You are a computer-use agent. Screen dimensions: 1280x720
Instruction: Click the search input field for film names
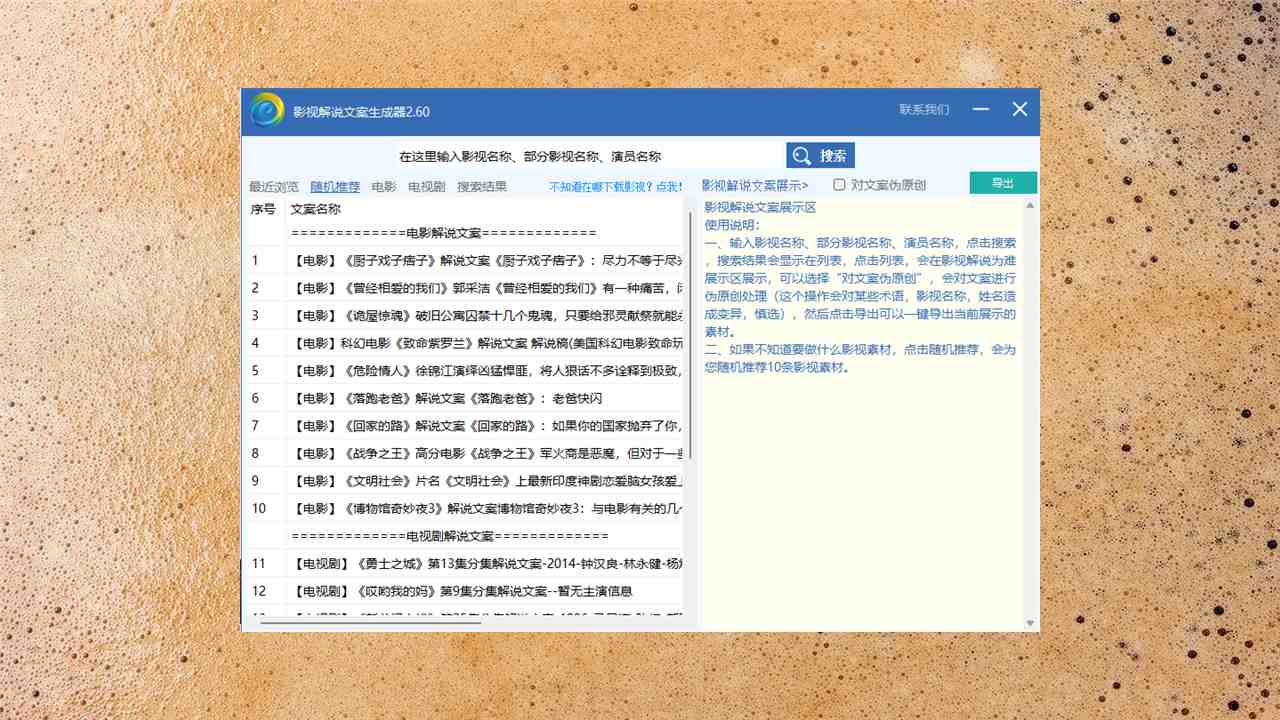click(588, 156)
